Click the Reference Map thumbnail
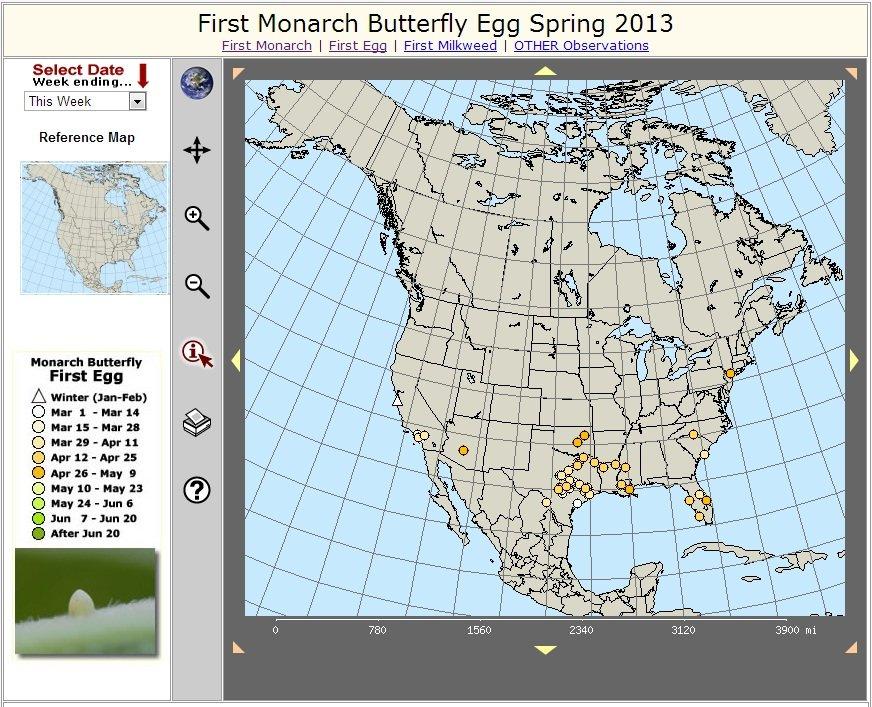Image resolution: width=872 pixels, height=707 pixels. coord(94,228)
